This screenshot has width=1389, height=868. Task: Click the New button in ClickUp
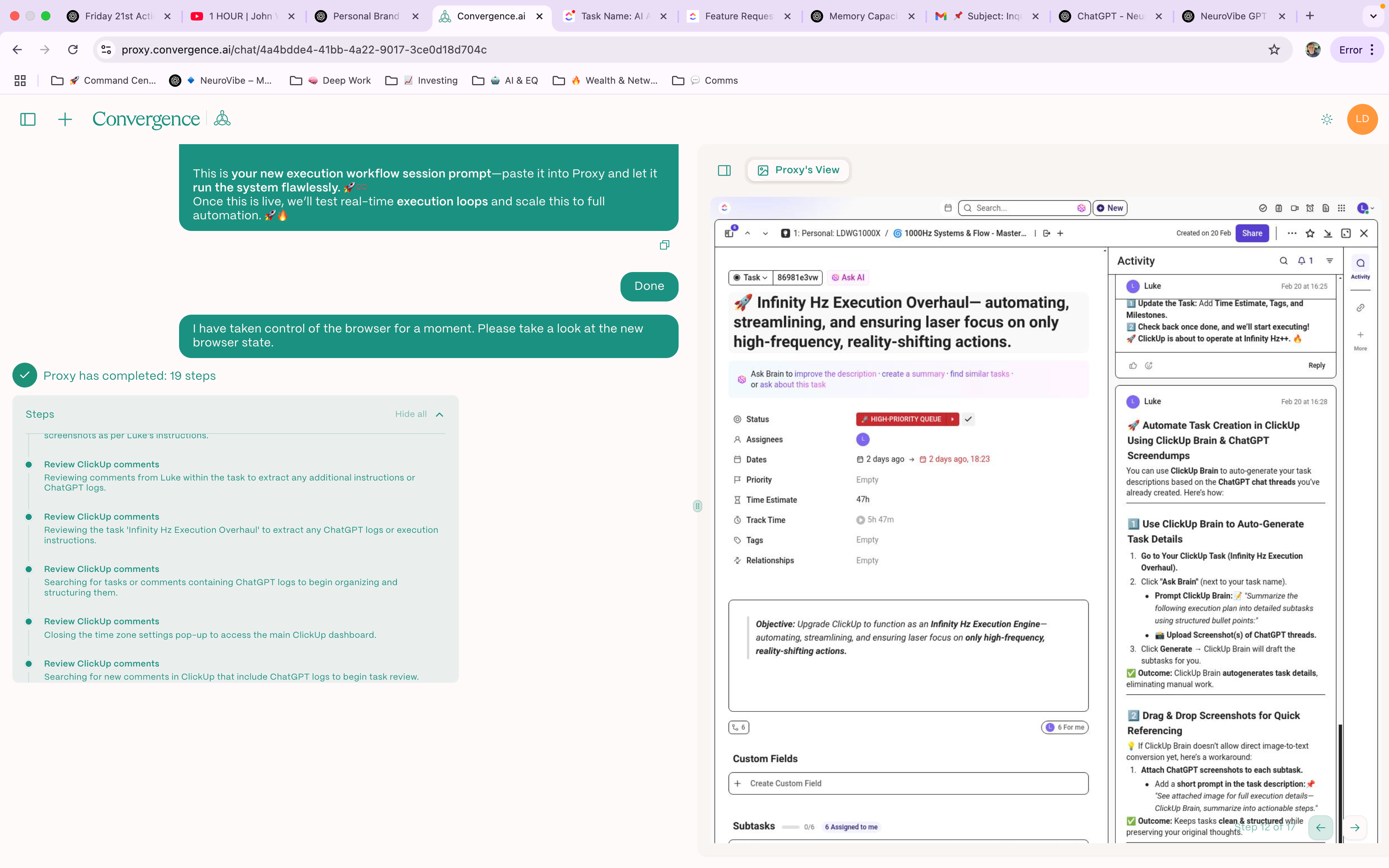click(1110, 208)
